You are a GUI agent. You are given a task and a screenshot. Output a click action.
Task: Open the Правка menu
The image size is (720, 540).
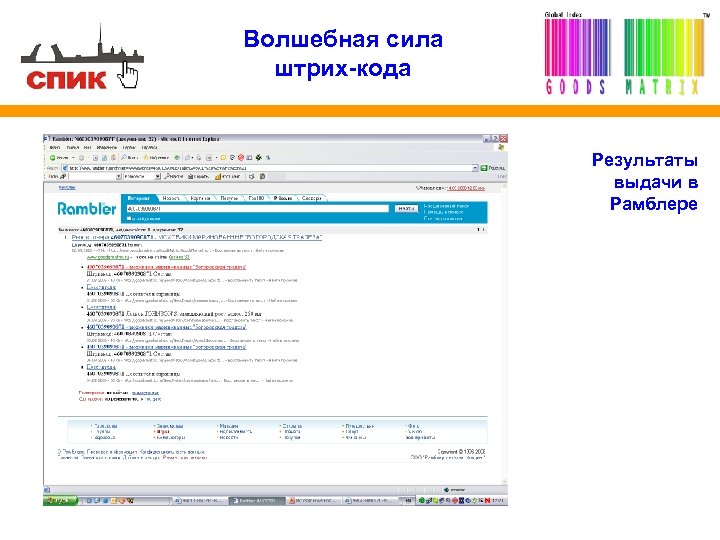73,147
